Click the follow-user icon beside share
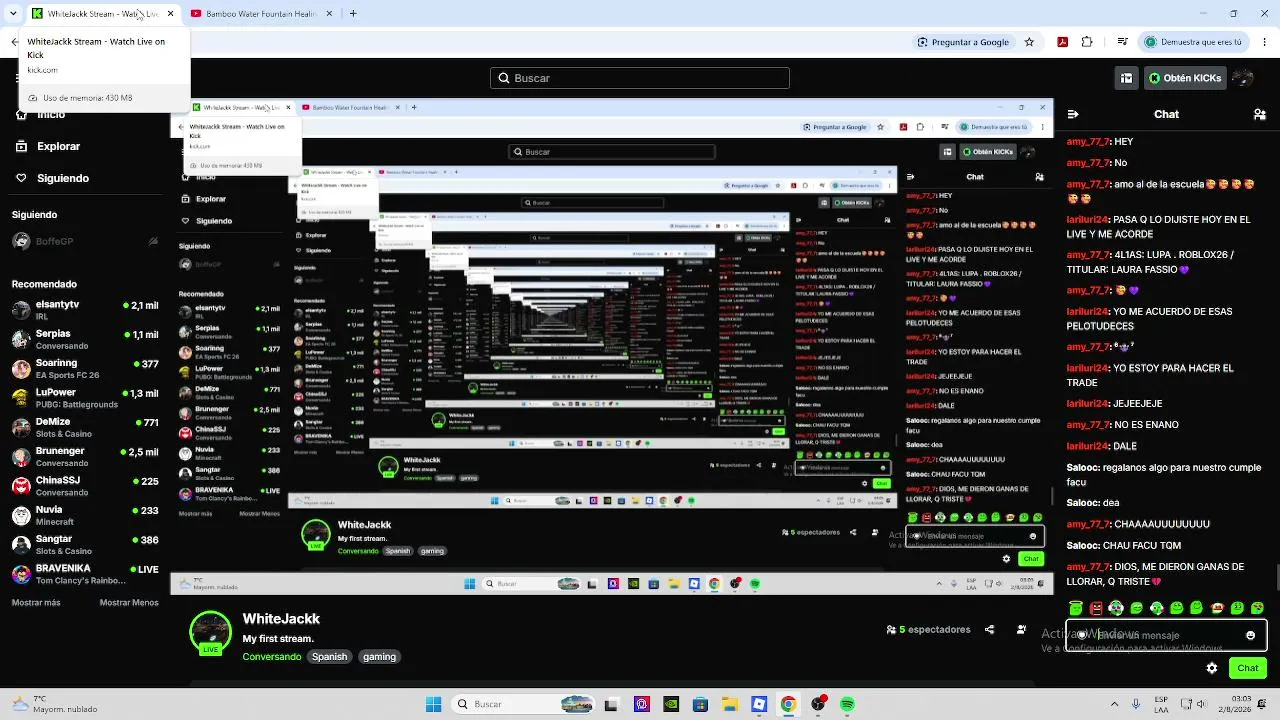The height and width of the screenshot is (720, 1280). pyautogui.click(x=1021, y=630)
